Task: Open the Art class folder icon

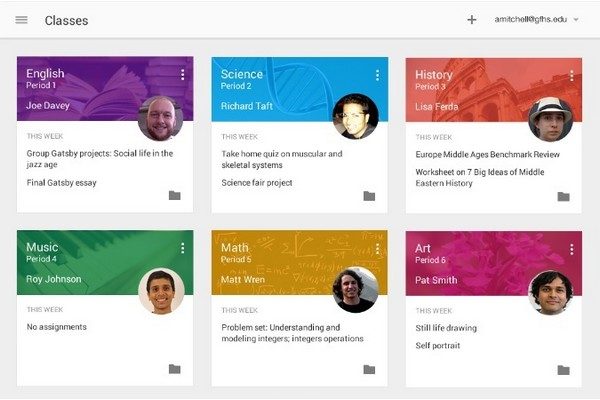Action: pyautogui.click(x=563, y=369)
